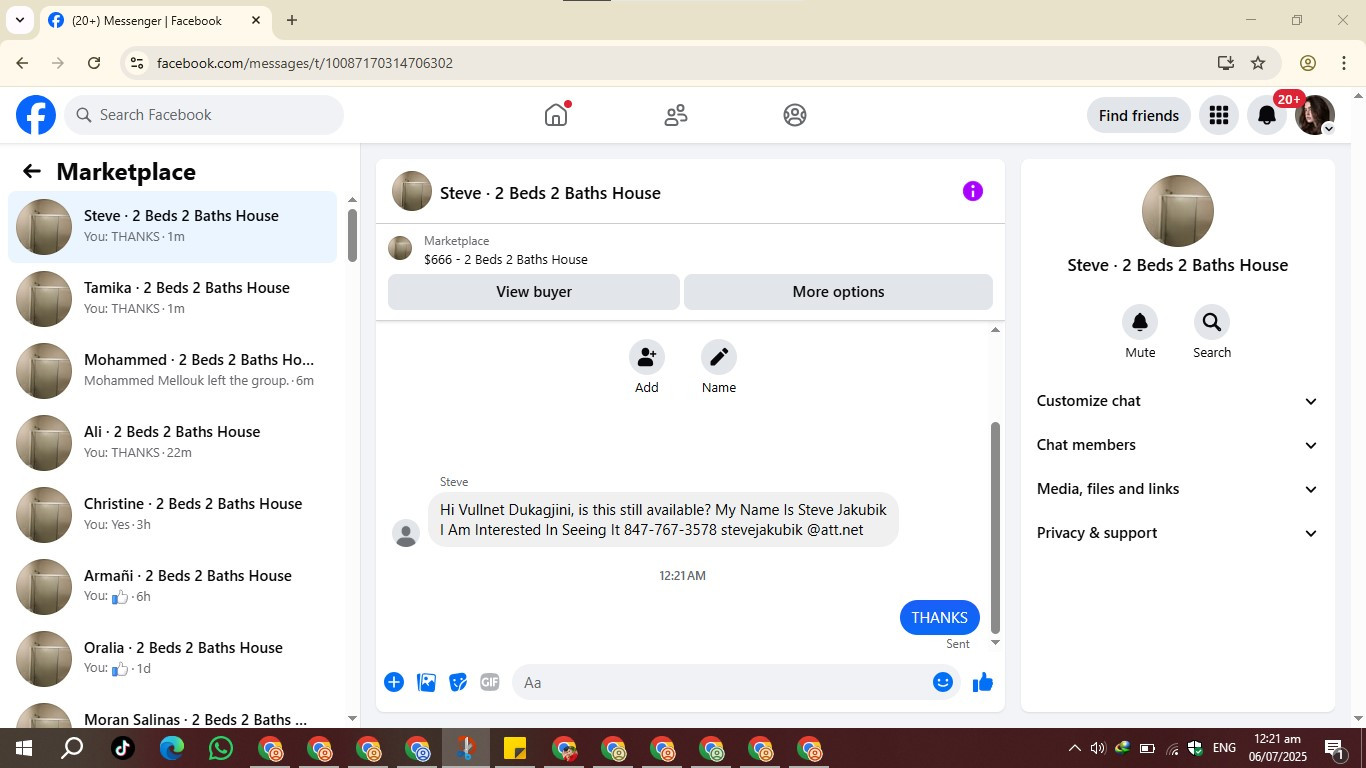Send a thumbs-up like
This screenshot has height=768, width=1366.
(983, 682)
